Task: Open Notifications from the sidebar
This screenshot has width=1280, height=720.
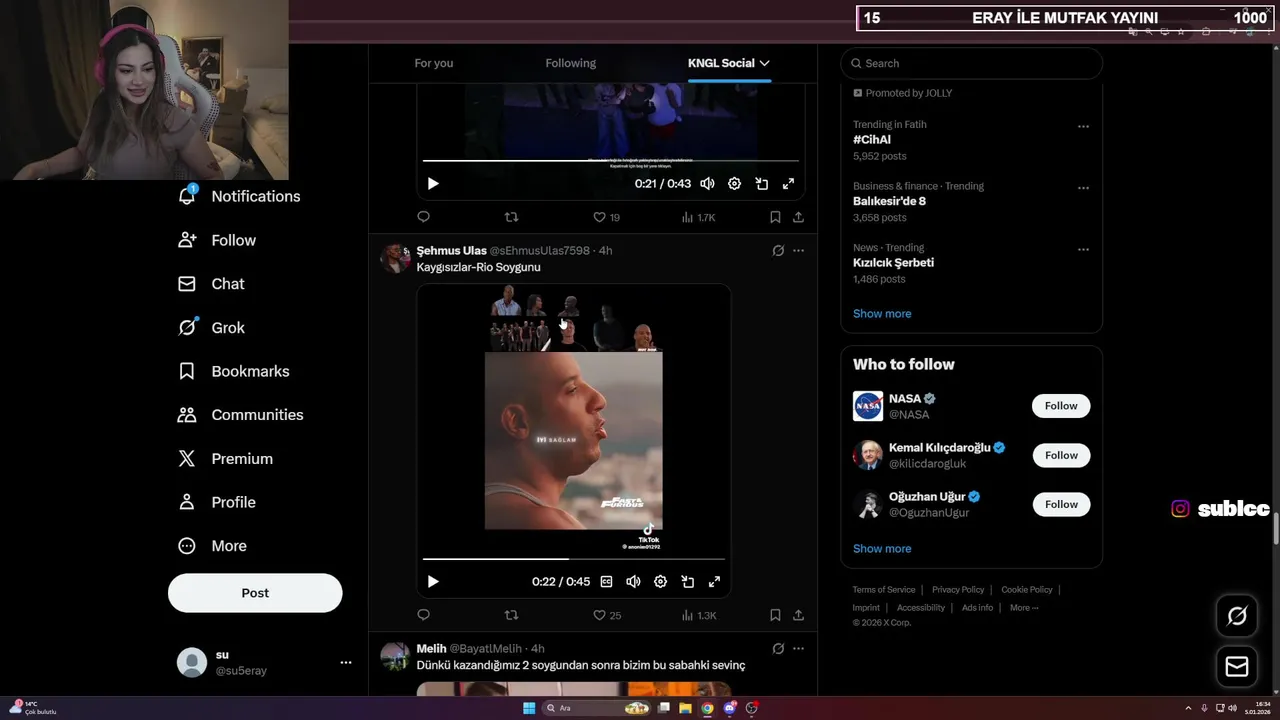Action: pyautogui.click(x=239, y=196)
